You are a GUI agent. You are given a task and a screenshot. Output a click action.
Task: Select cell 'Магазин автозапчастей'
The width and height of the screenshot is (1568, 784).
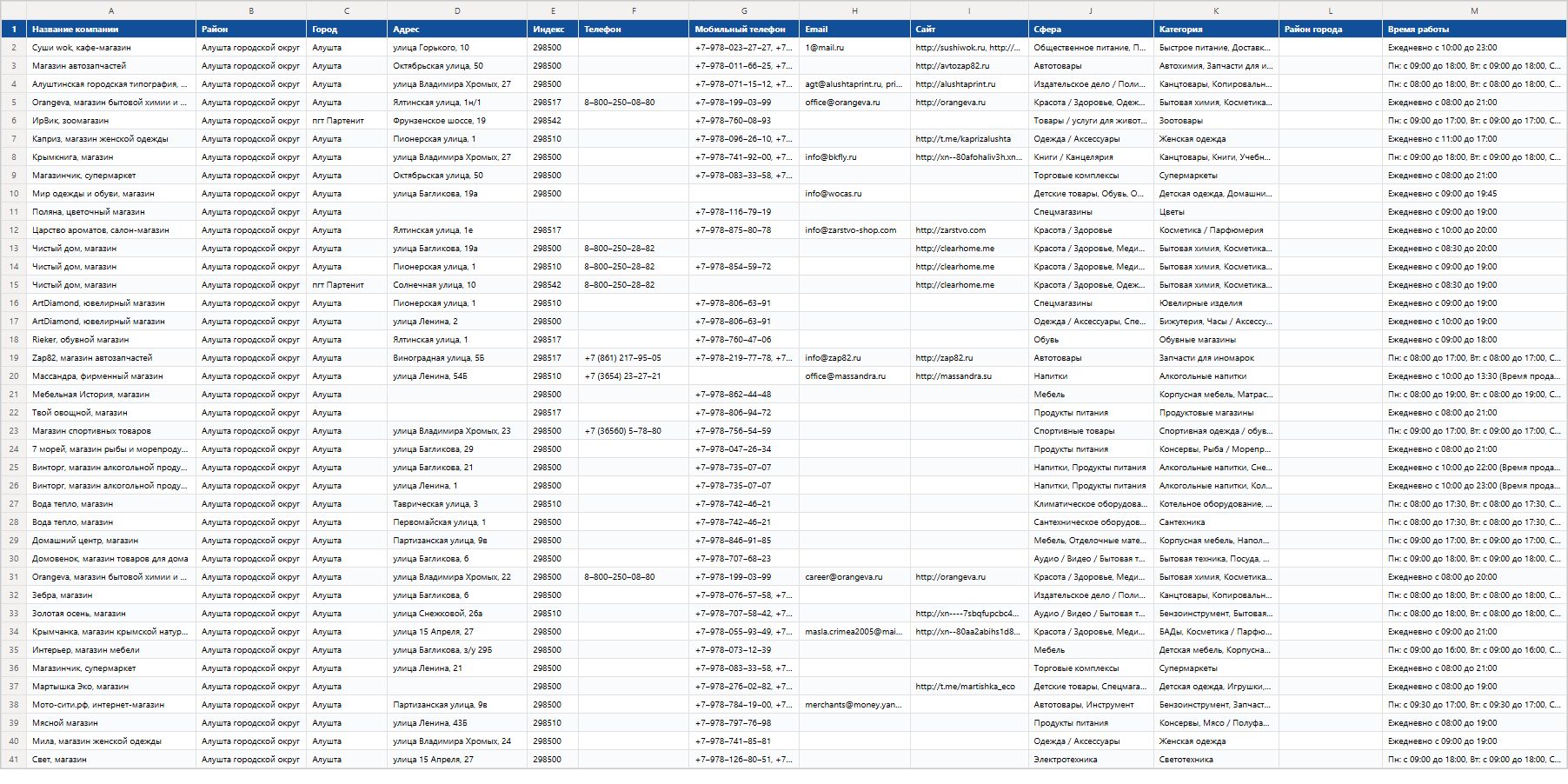coord(111,66)
